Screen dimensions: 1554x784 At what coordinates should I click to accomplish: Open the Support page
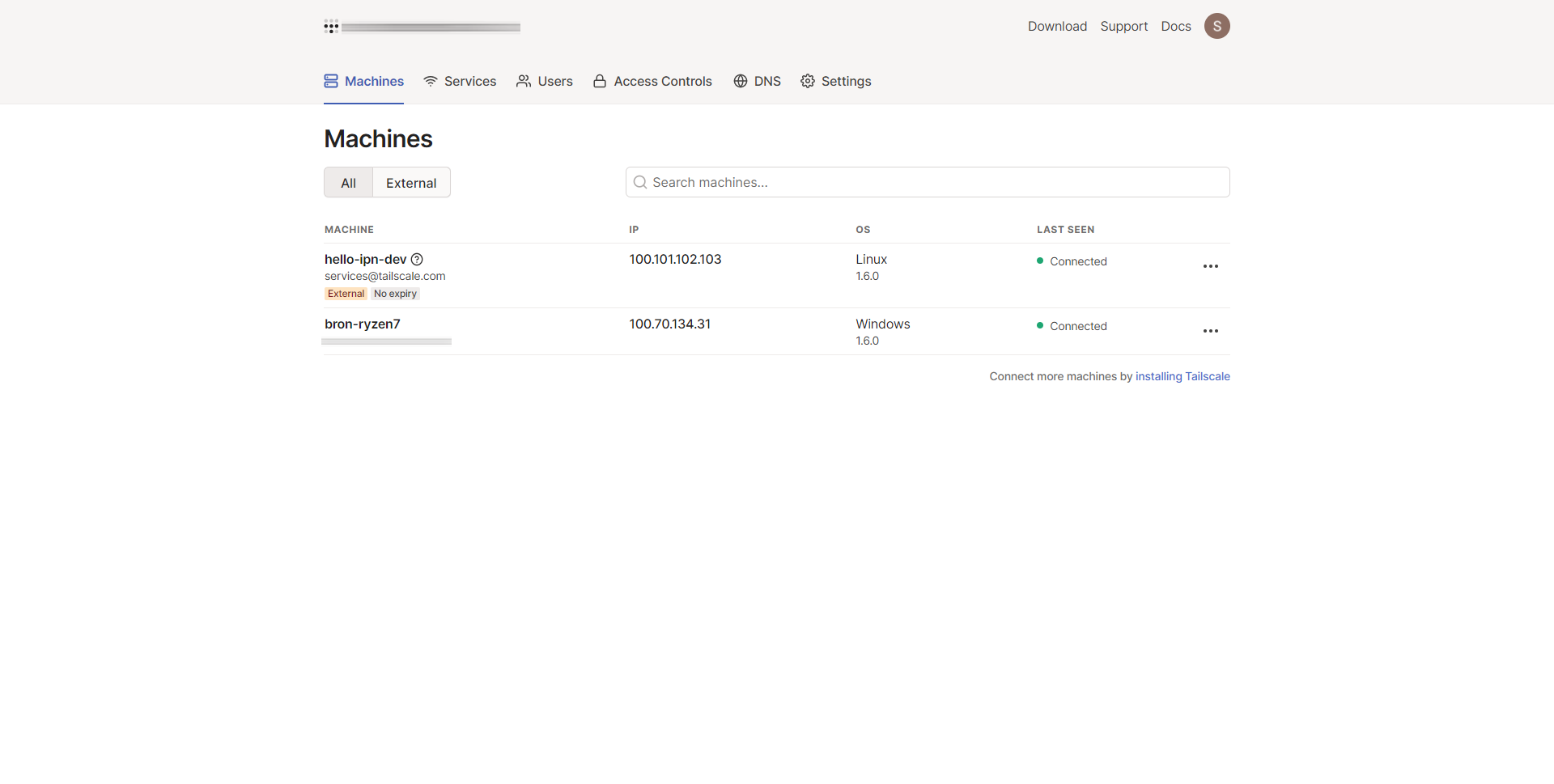(1123, 26)
